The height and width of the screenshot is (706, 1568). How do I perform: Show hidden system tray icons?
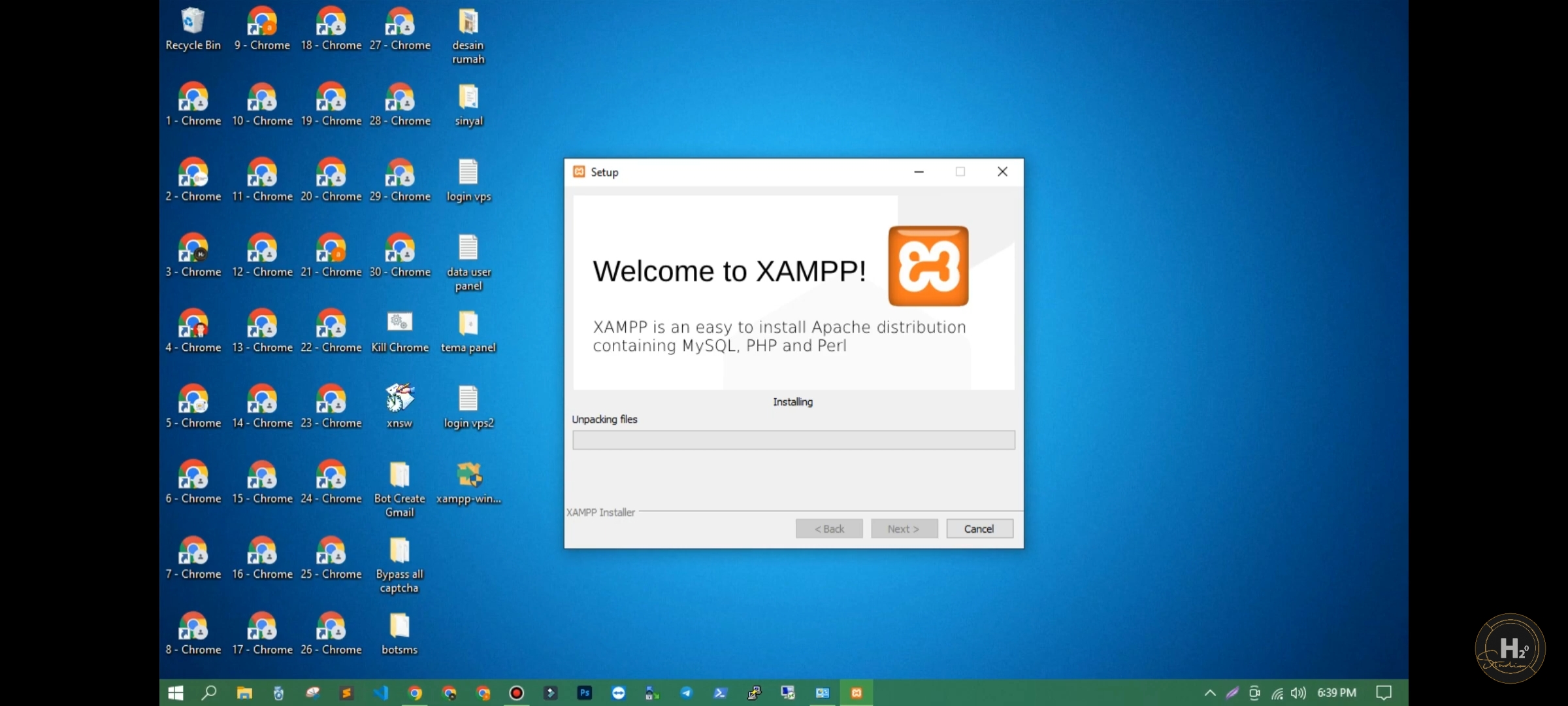click(1210, 693)
